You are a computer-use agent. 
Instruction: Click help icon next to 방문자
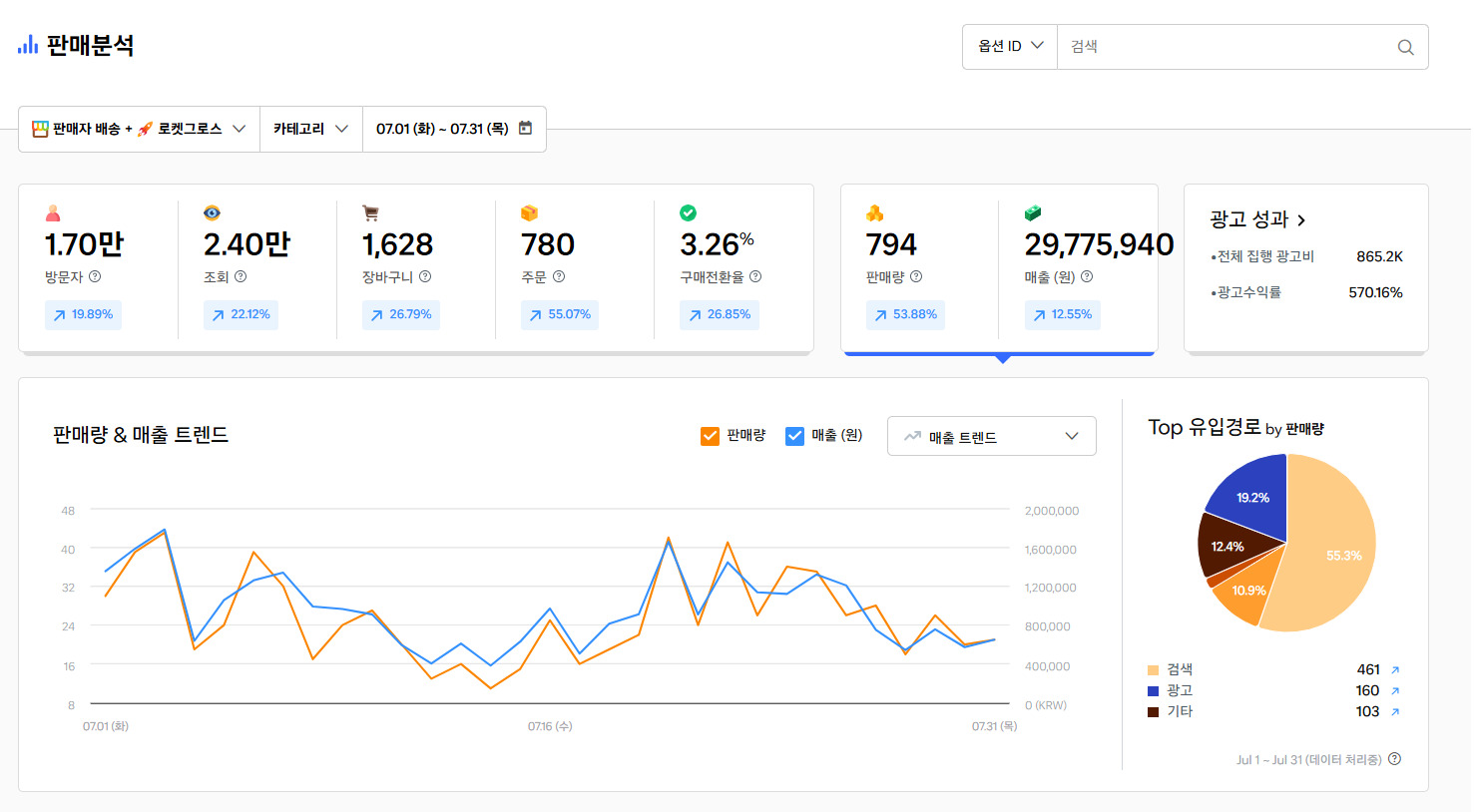(95, 276)
